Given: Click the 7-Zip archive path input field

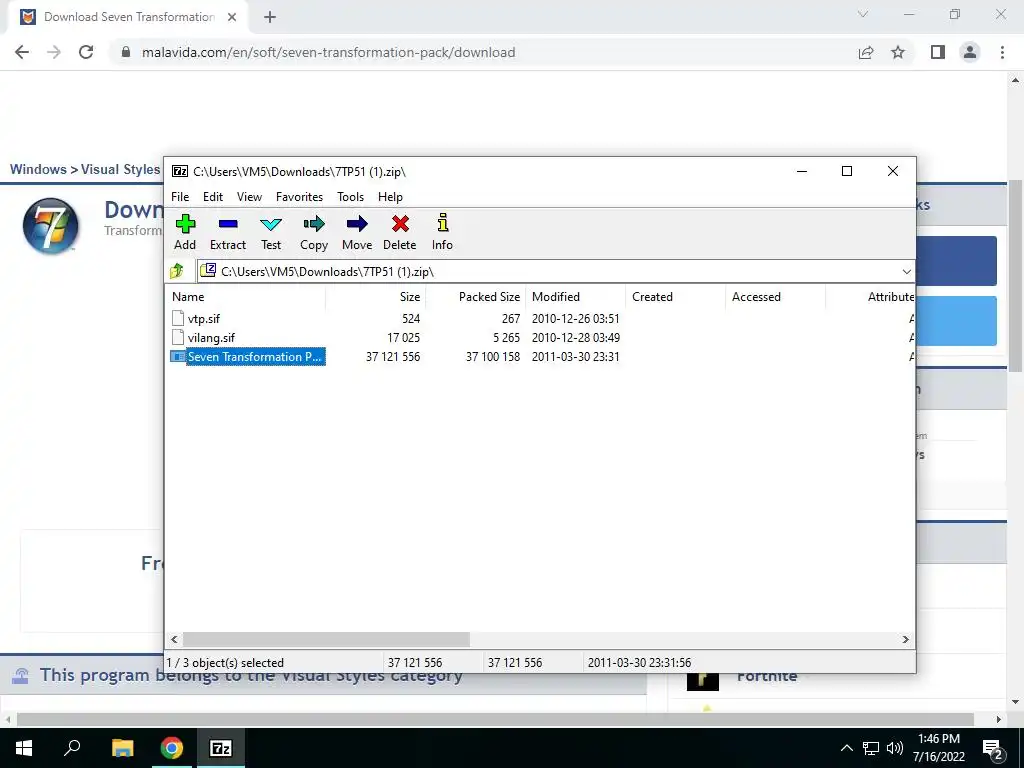Looking at the screenshot, I should 555,272.
